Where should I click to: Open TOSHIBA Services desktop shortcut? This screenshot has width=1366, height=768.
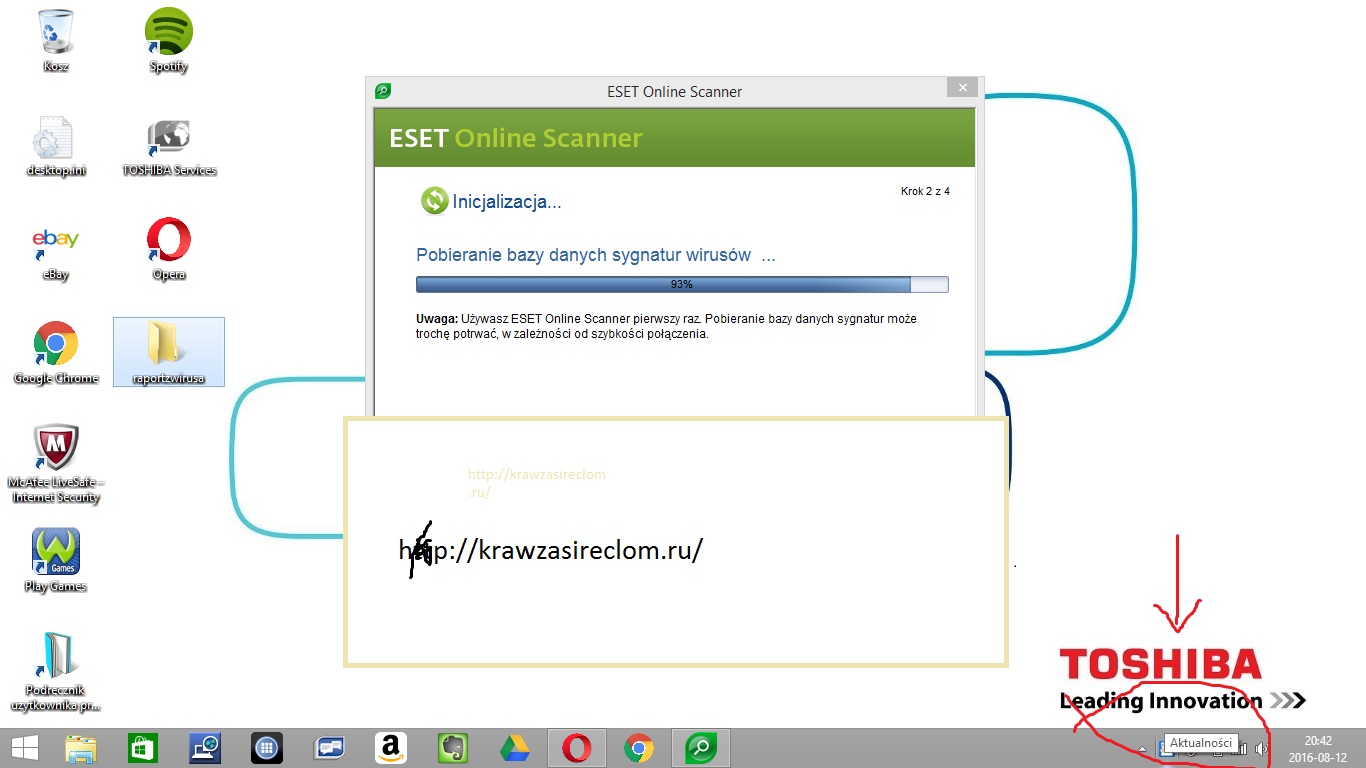click(x=169, y=146)
